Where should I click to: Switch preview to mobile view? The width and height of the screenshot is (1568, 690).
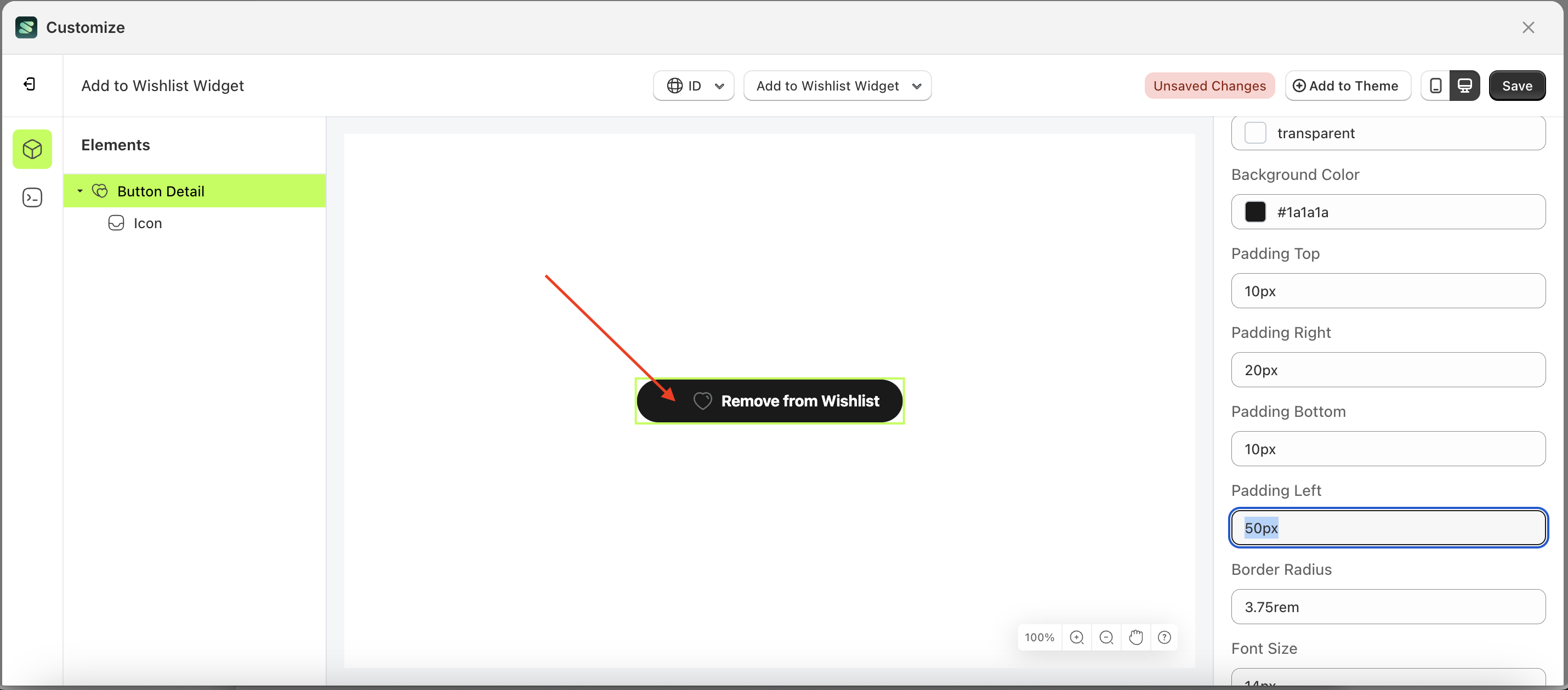point(1435,85)
